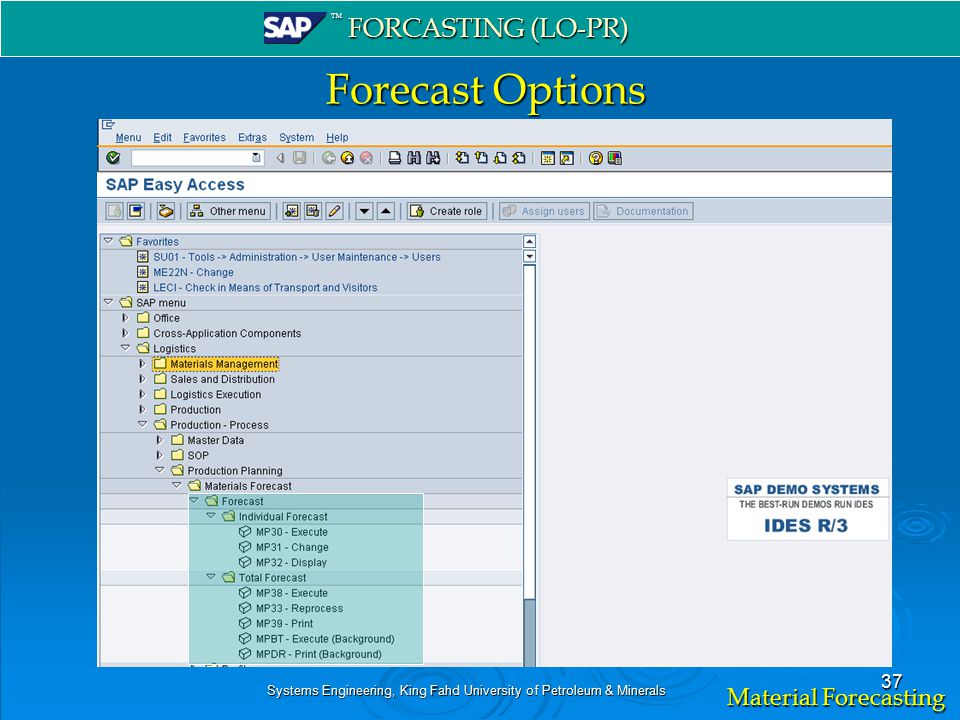Viewport: 960px width, 720px height.
Task: Click the Add to Favorites icon
Action: 291,211
